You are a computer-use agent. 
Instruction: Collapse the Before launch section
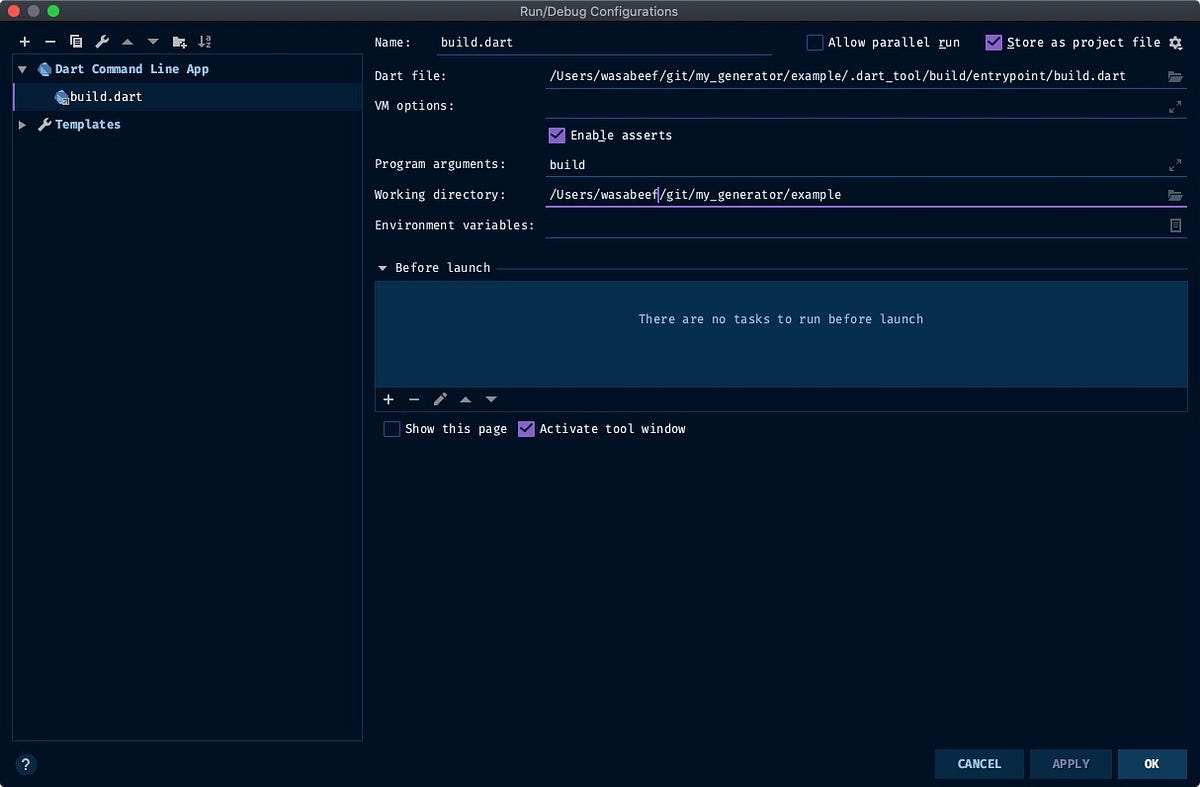click(382, 268)
